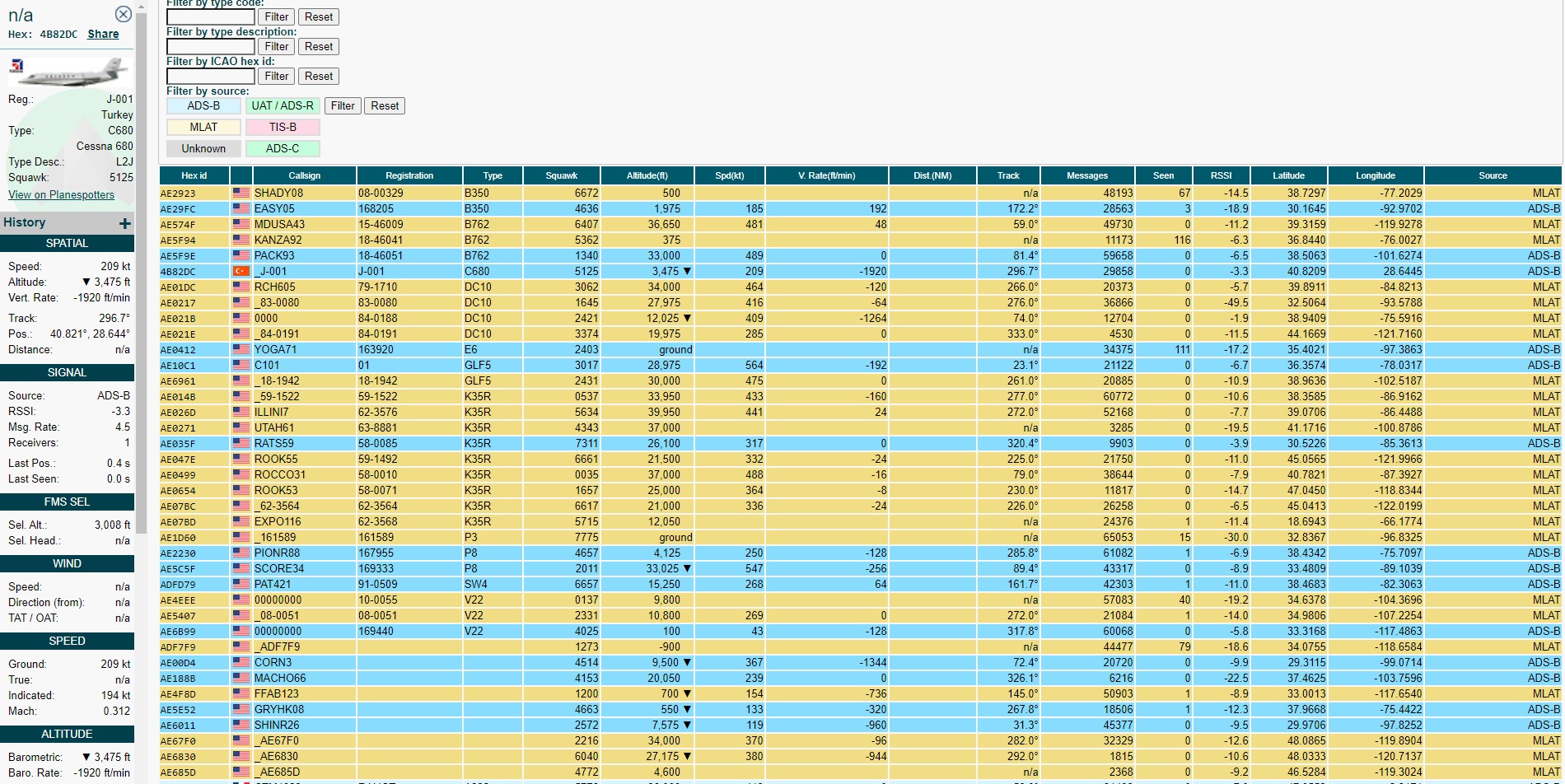Click Filter button for type code
This screenshot has height=784, width=1565.
click(x=277, y=16)
